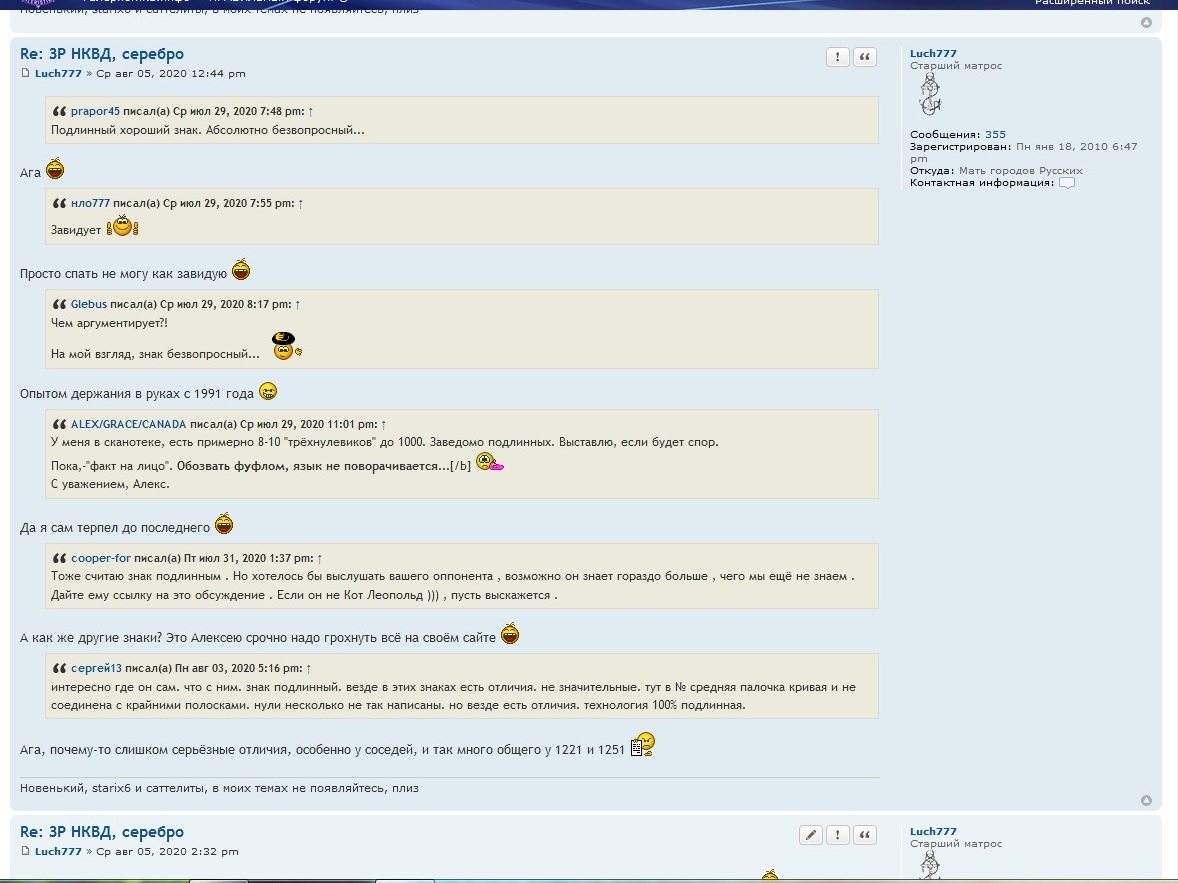Open нло777 username in quote
1178x883 pixels.
(x=90, y=203)
